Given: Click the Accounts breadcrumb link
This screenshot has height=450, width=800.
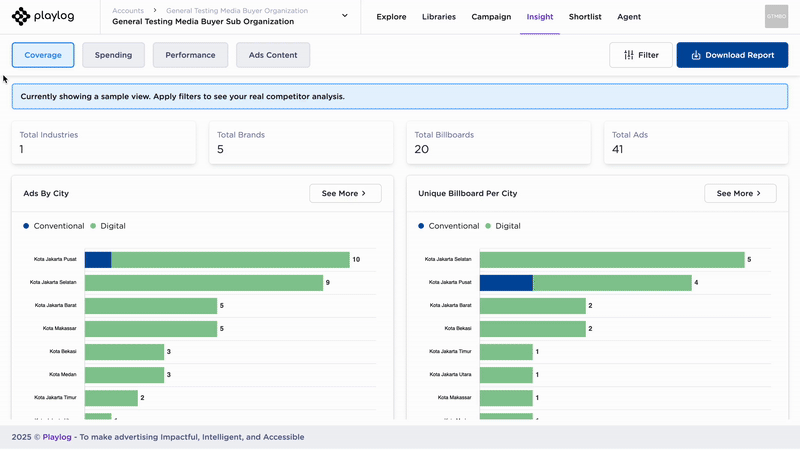Looking at the screenshot, I should 128,10.
